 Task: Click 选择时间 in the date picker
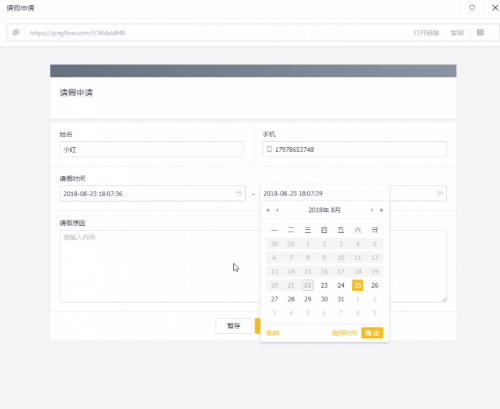[344, 333]
